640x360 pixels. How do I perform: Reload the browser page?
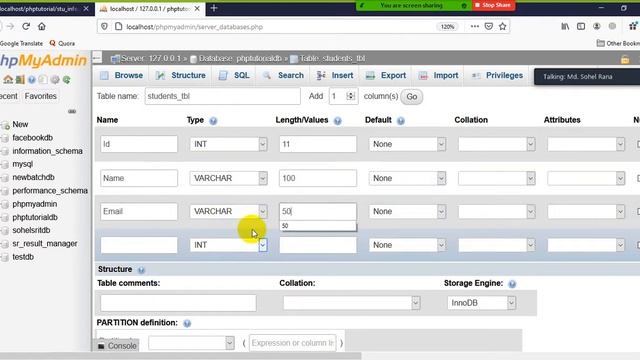pos(26,27)
